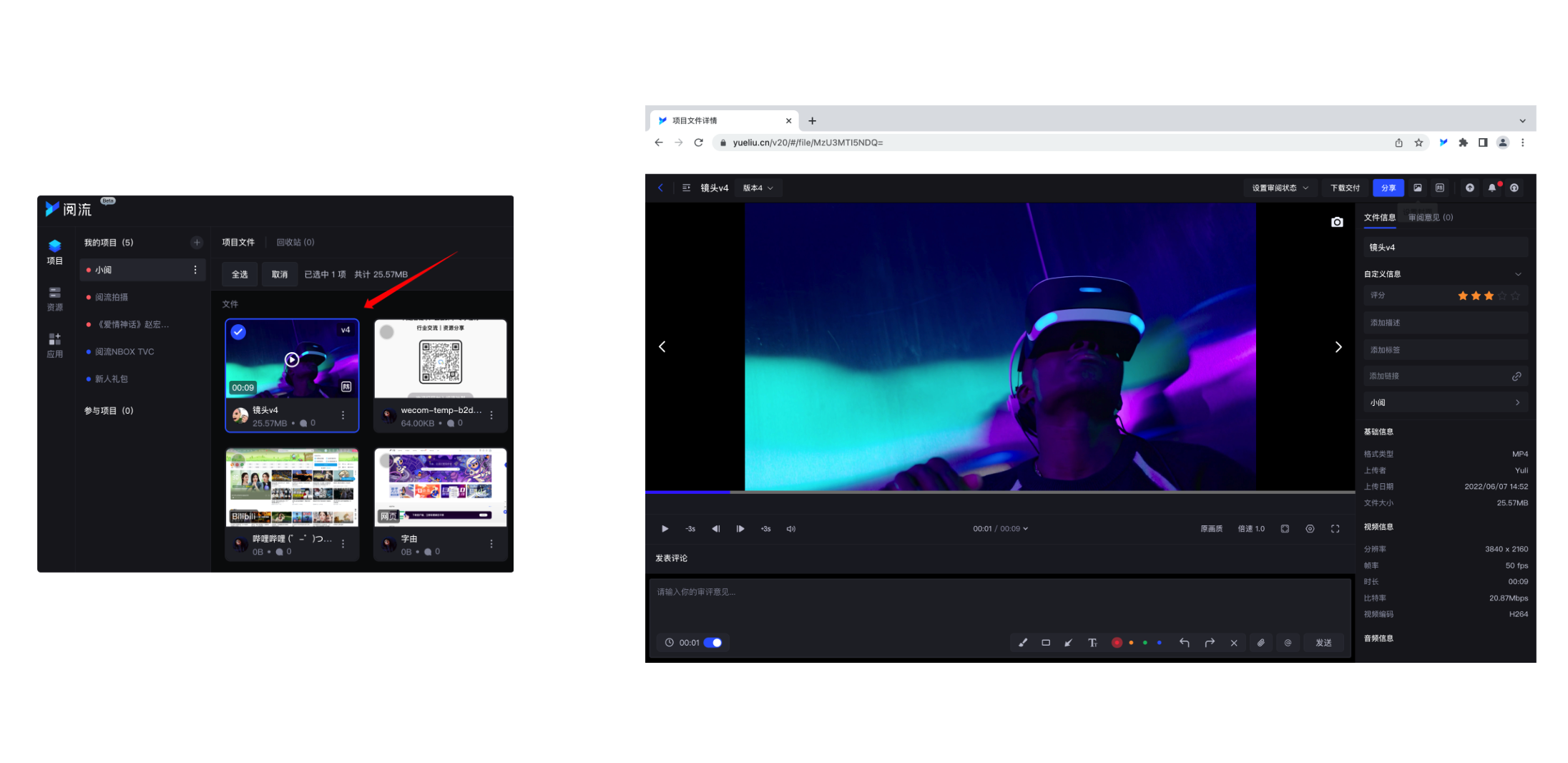Select the arrow annotation tool
Viewport: 1568px width, 763px height.
click(1068, 643)
